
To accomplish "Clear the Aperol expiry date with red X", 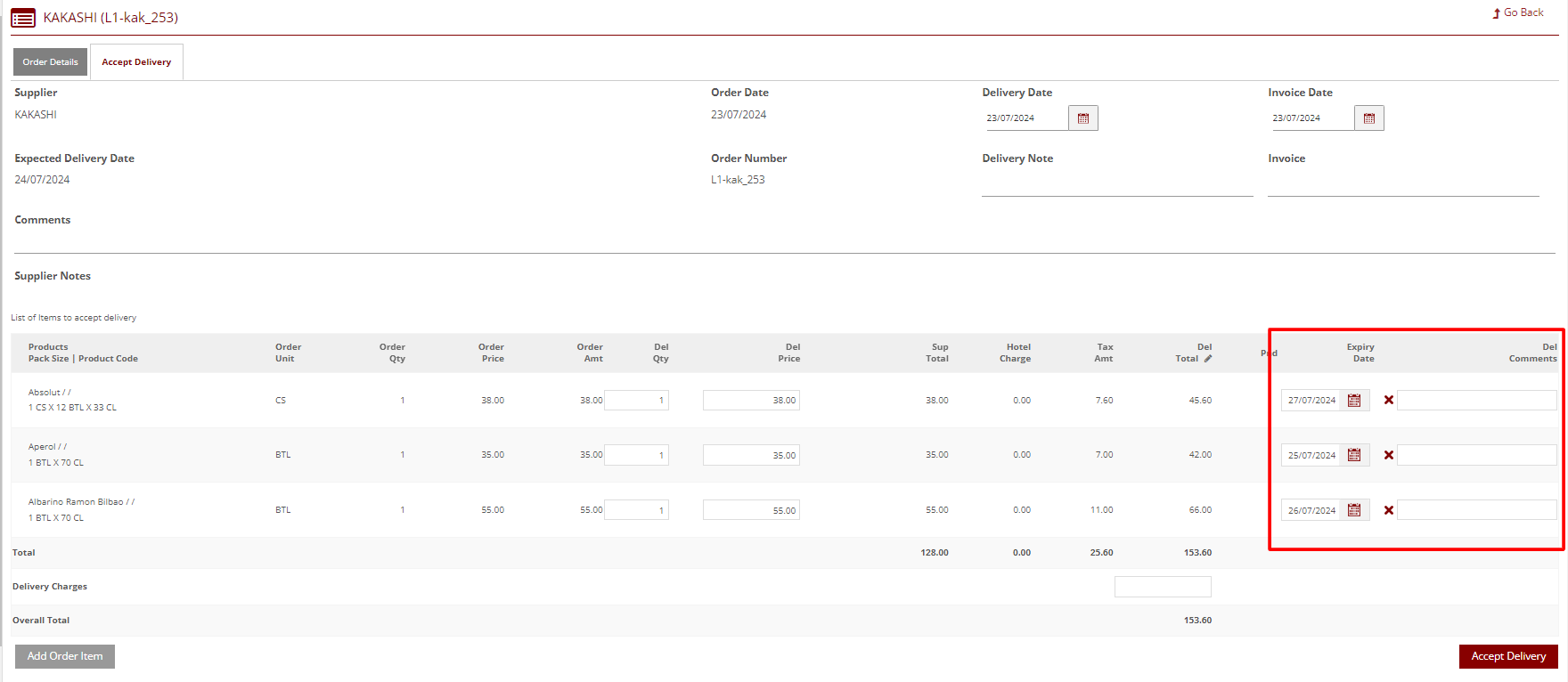I will coord(1388,455).
